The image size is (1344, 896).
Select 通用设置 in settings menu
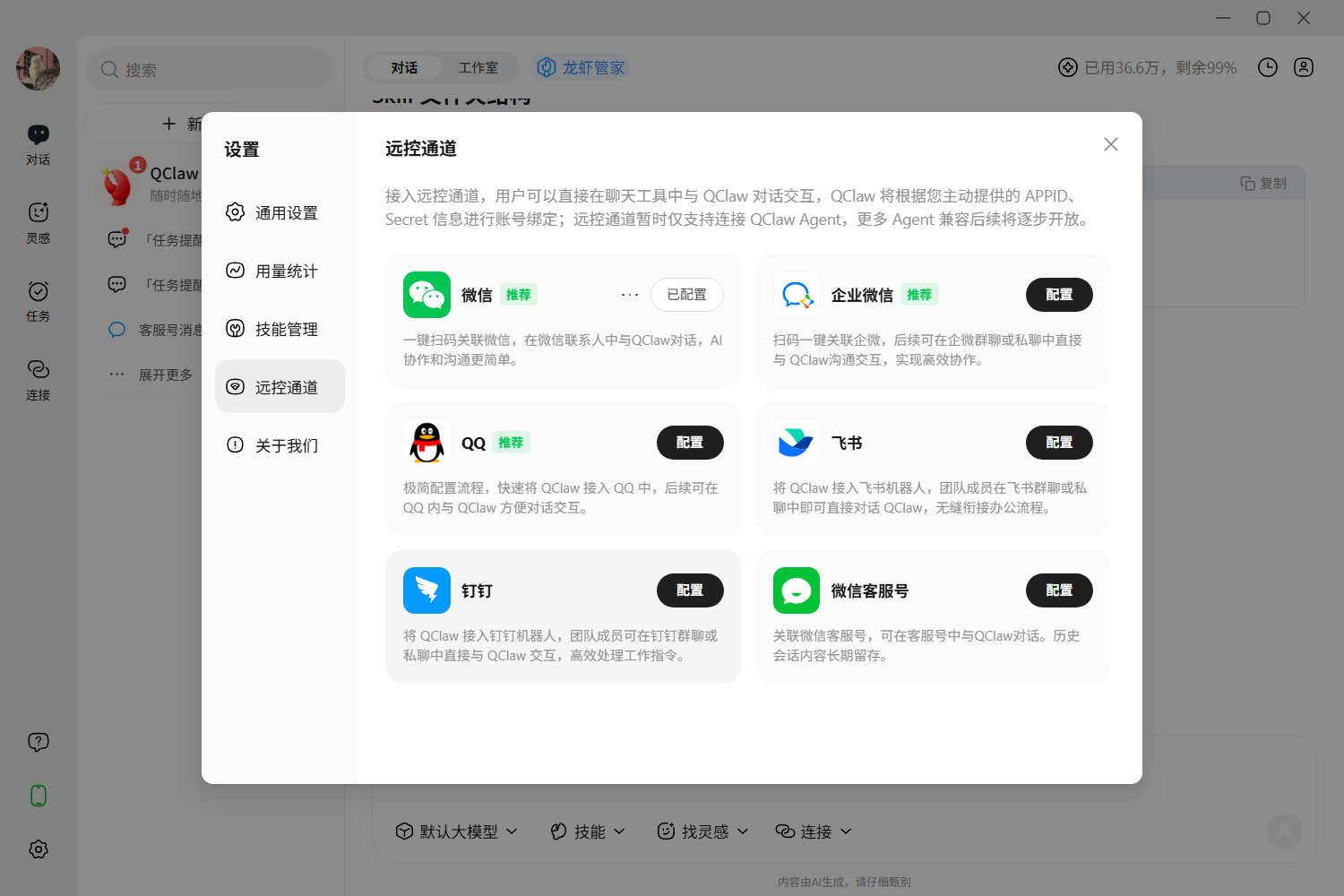pyautogui.click(x=280, y=212)
